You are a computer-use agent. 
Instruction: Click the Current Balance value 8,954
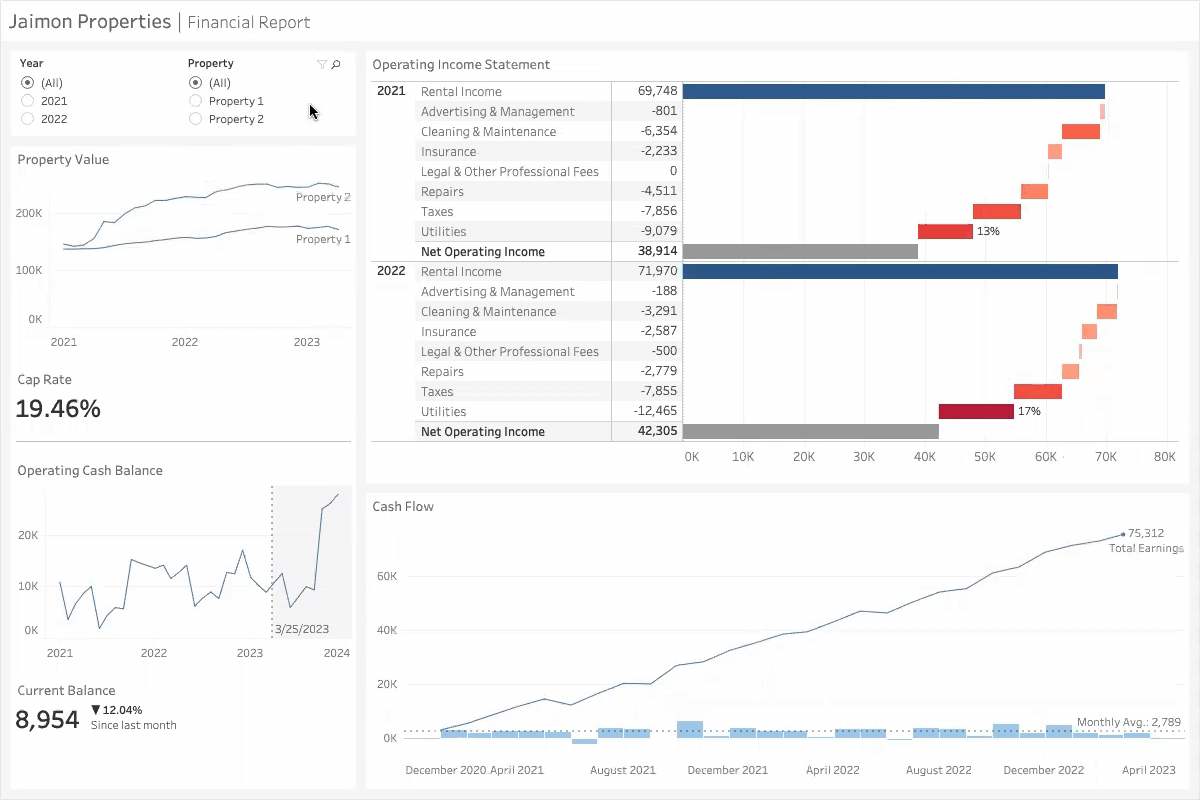click(x=47, y=719)
